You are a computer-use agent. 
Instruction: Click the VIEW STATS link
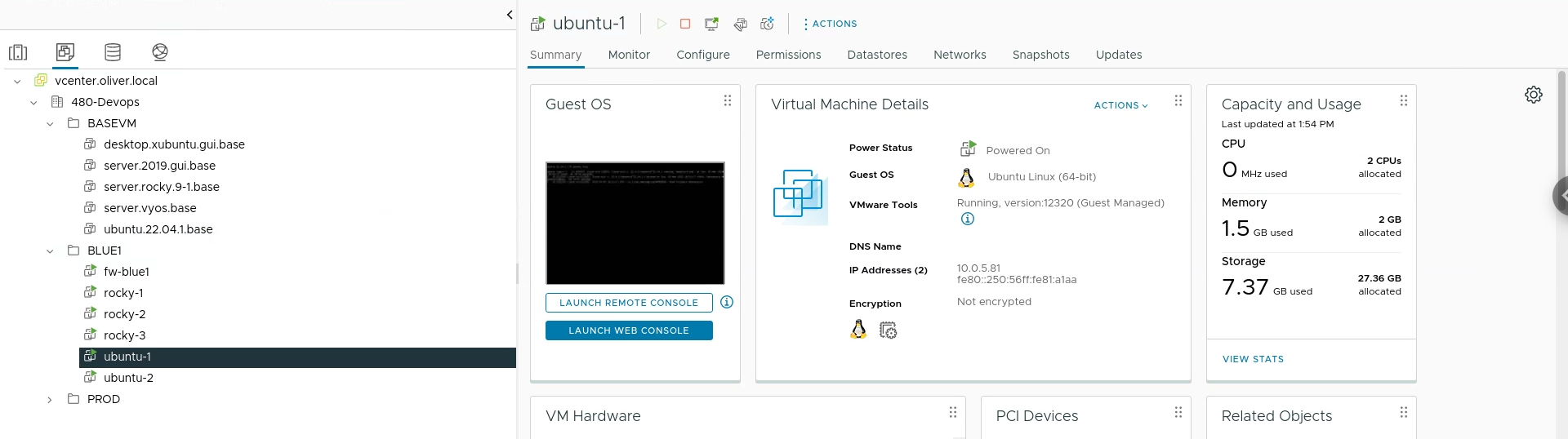coord(1253,359)
